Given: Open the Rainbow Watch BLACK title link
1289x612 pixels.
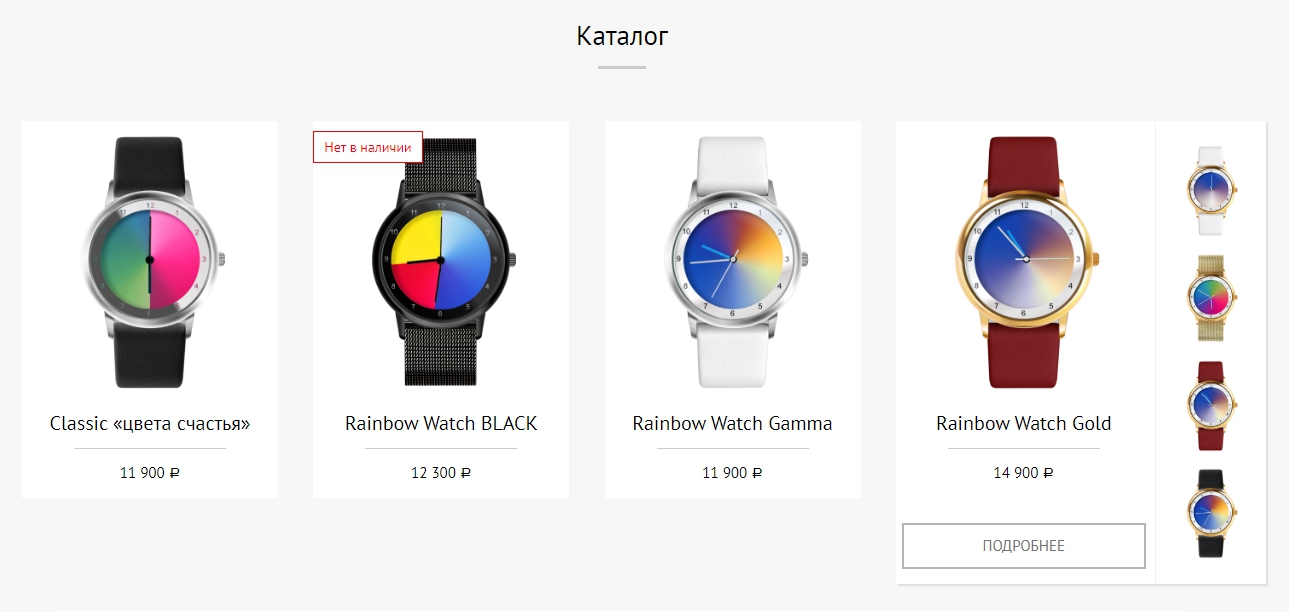Looking at the screenshot, I should [x=441, y=423].
